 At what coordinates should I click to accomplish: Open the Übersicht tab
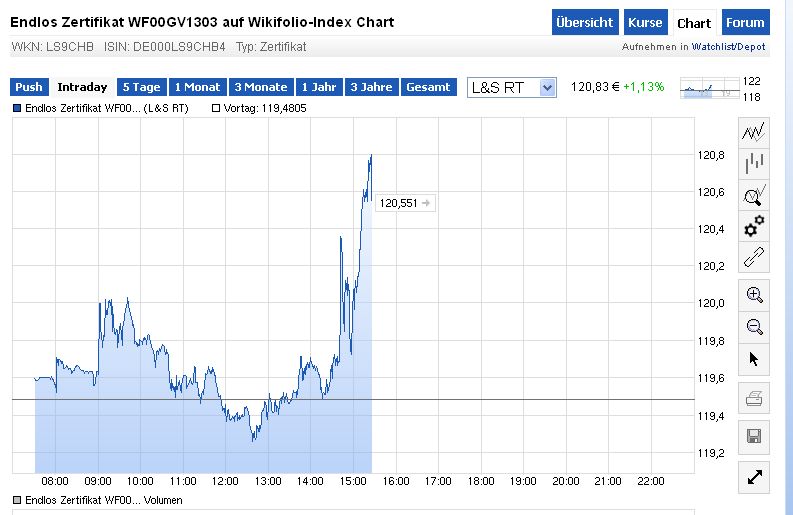(585, 22)
